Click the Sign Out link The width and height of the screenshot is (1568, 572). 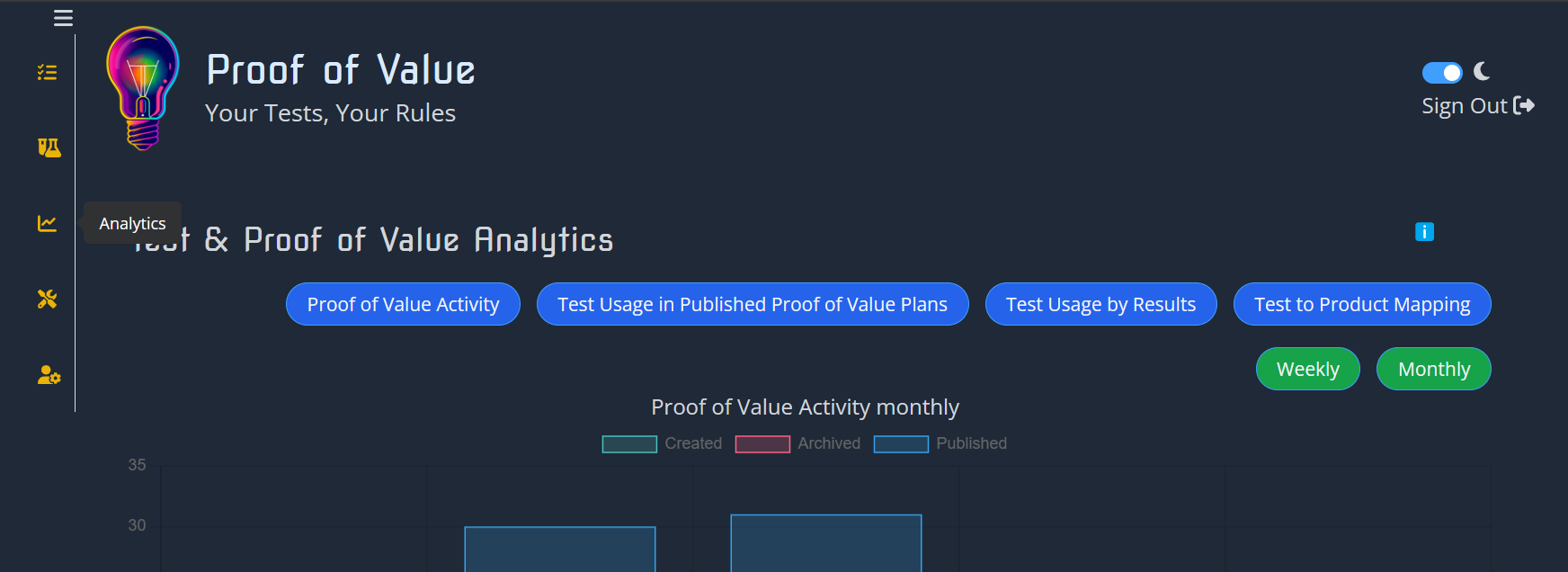pyautogui.click(x=1464, y=105)
